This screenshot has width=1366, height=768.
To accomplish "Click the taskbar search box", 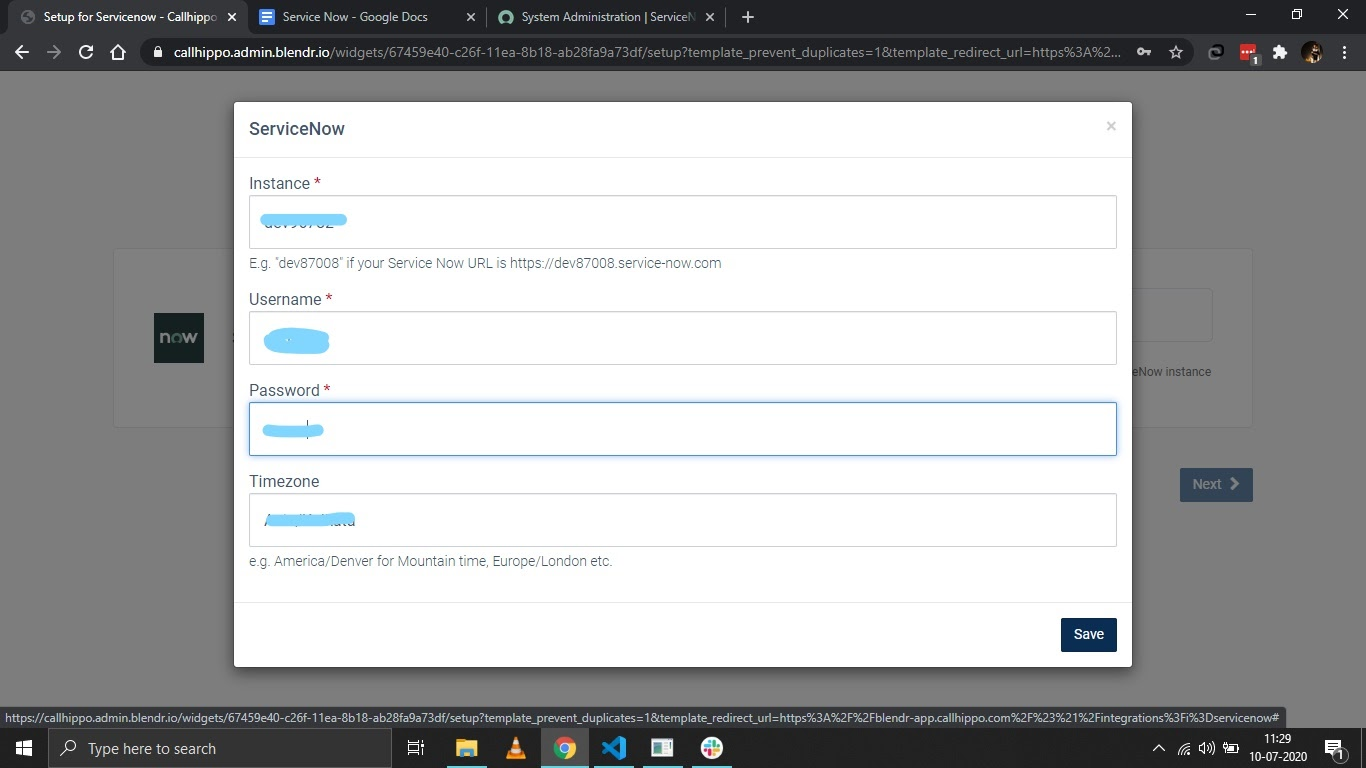I will coord(220,748).
